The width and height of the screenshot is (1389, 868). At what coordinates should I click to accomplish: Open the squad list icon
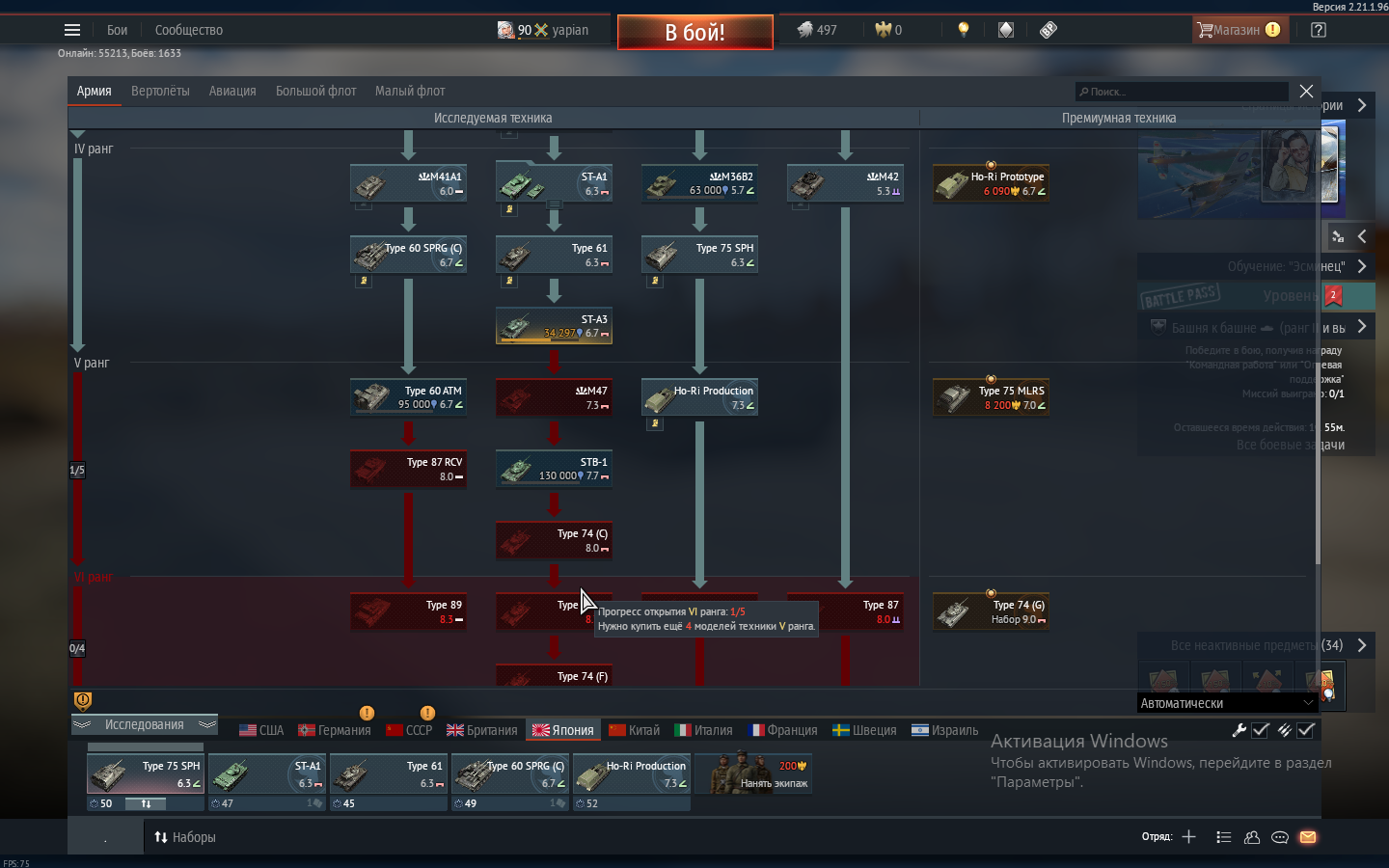pos(1224,837)
